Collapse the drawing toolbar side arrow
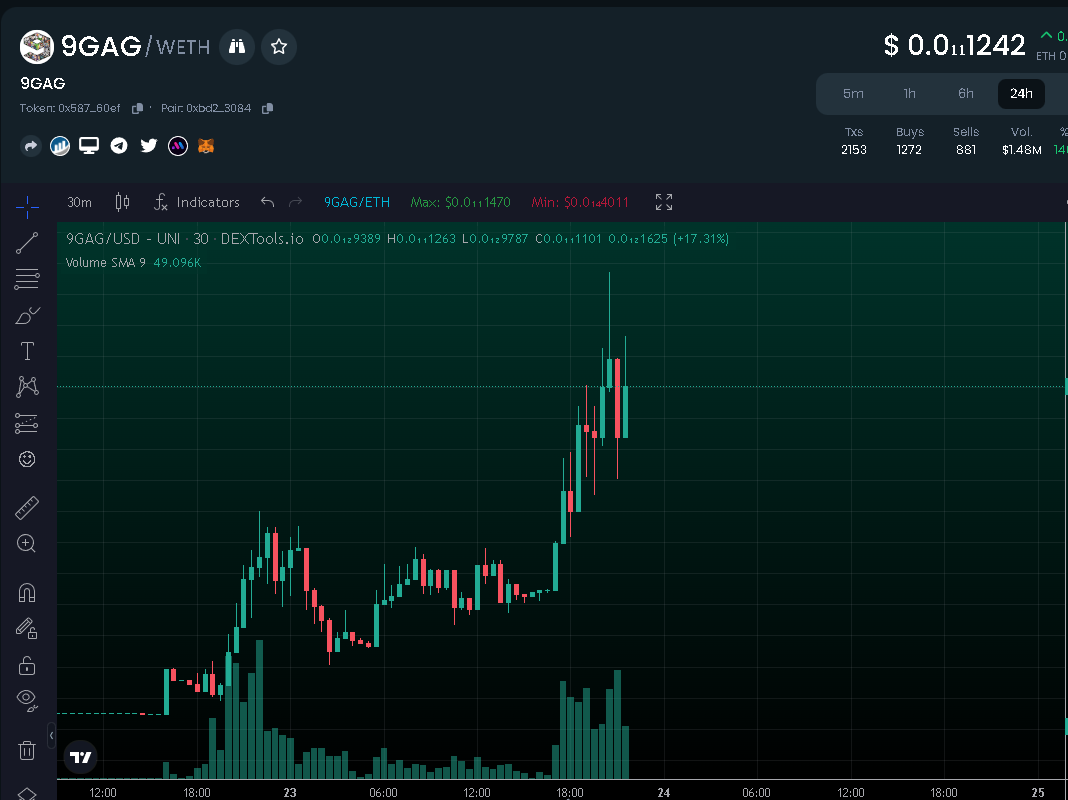The width and height of the screenshot is (1068, 800). tap(51, 736)
